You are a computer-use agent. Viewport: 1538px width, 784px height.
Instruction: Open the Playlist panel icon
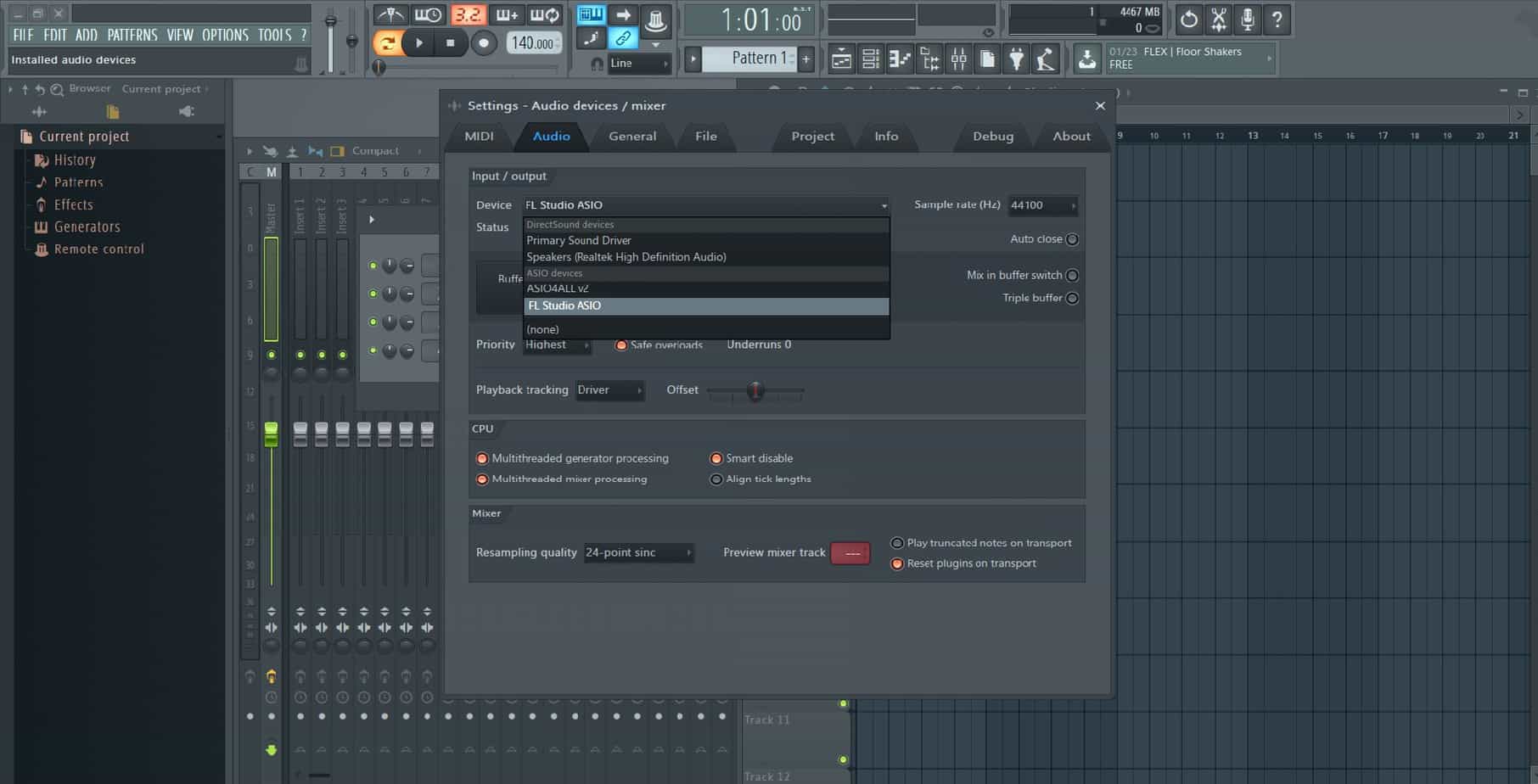tap(842, 59)
